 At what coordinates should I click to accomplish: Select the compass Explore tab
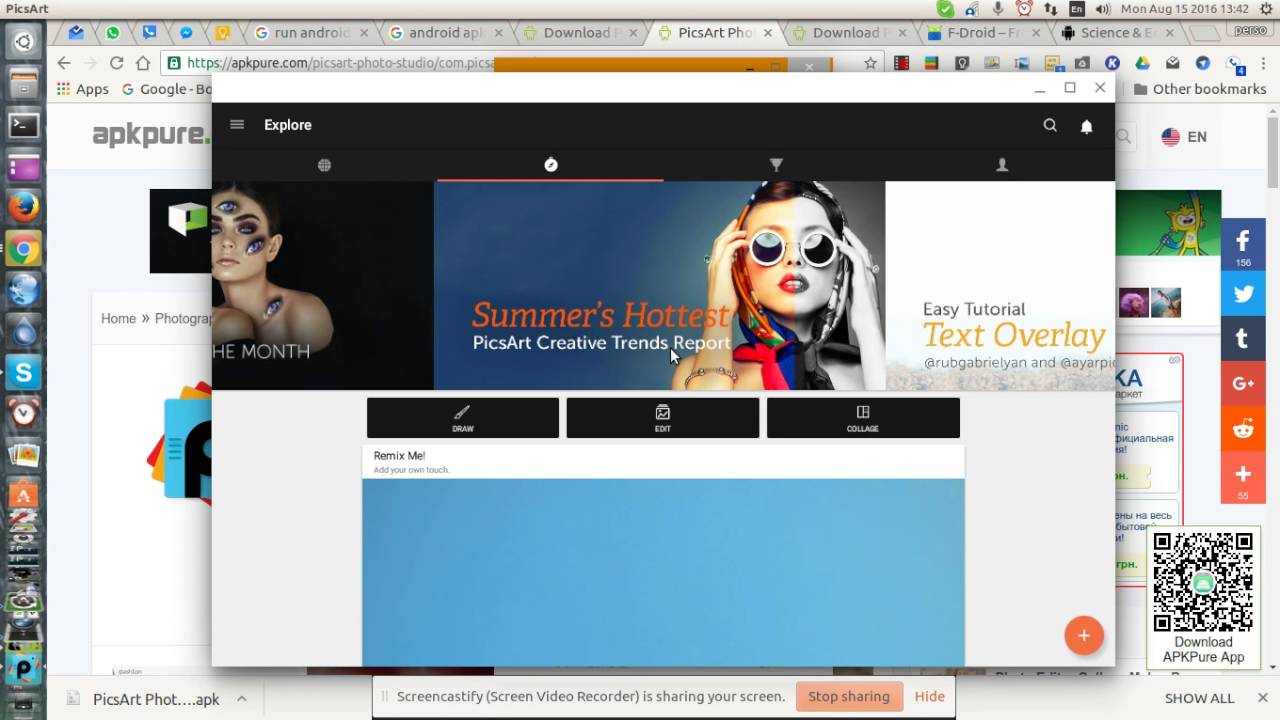tap(550, 165)
